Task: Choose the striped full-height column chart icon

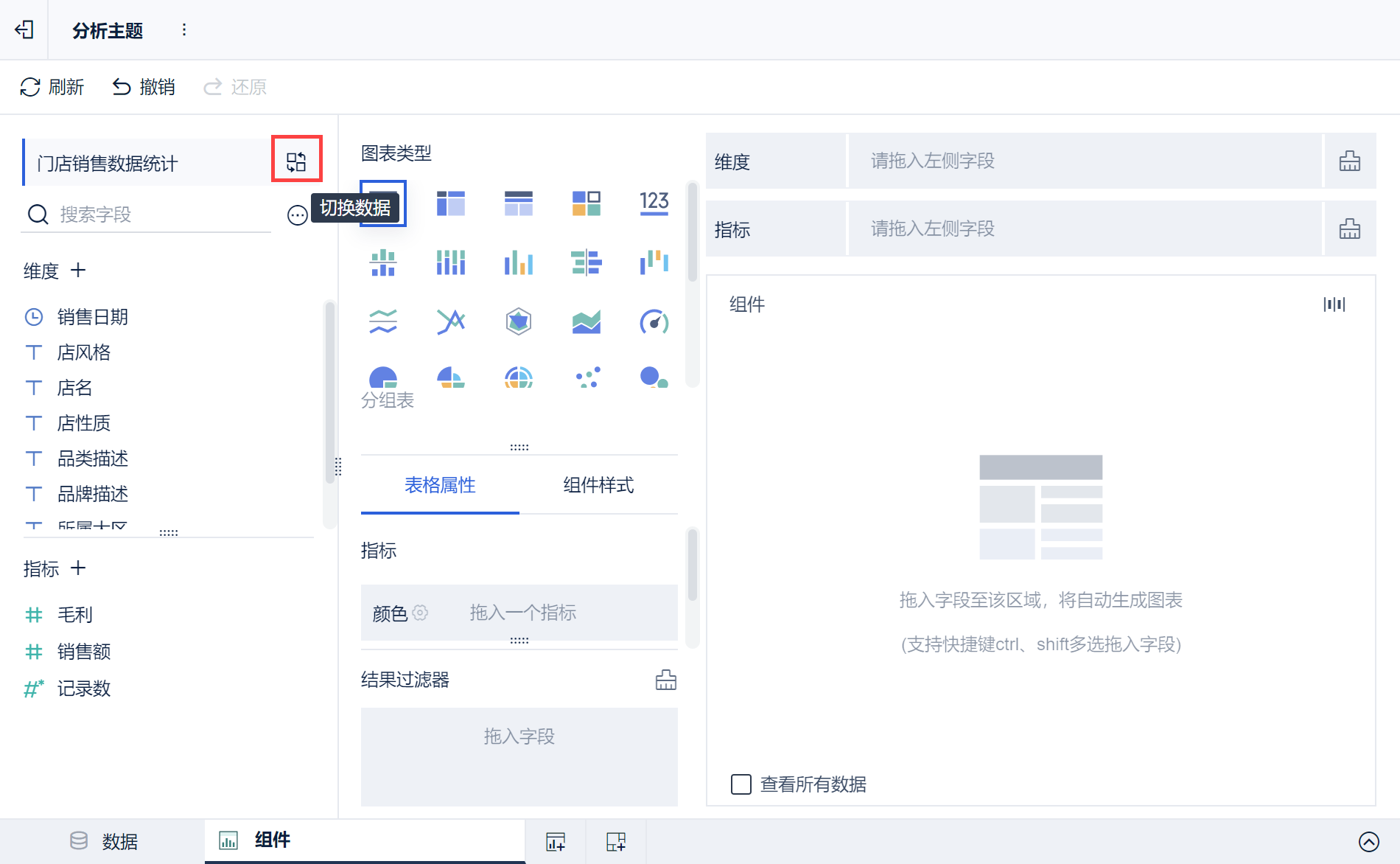Action: pos(451,262)
